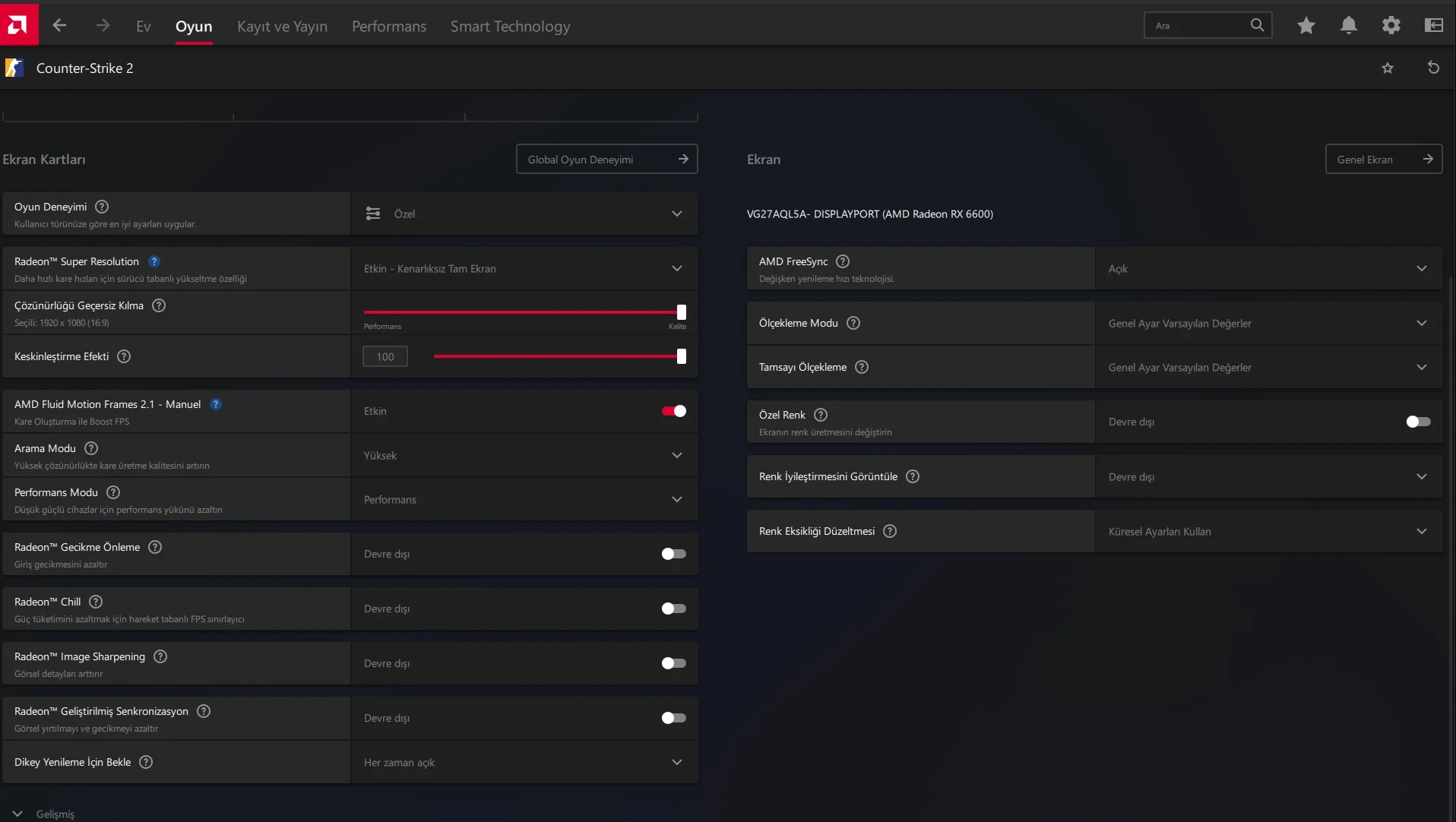Click the Global Oyun Deneyimi button

point(606,160)
